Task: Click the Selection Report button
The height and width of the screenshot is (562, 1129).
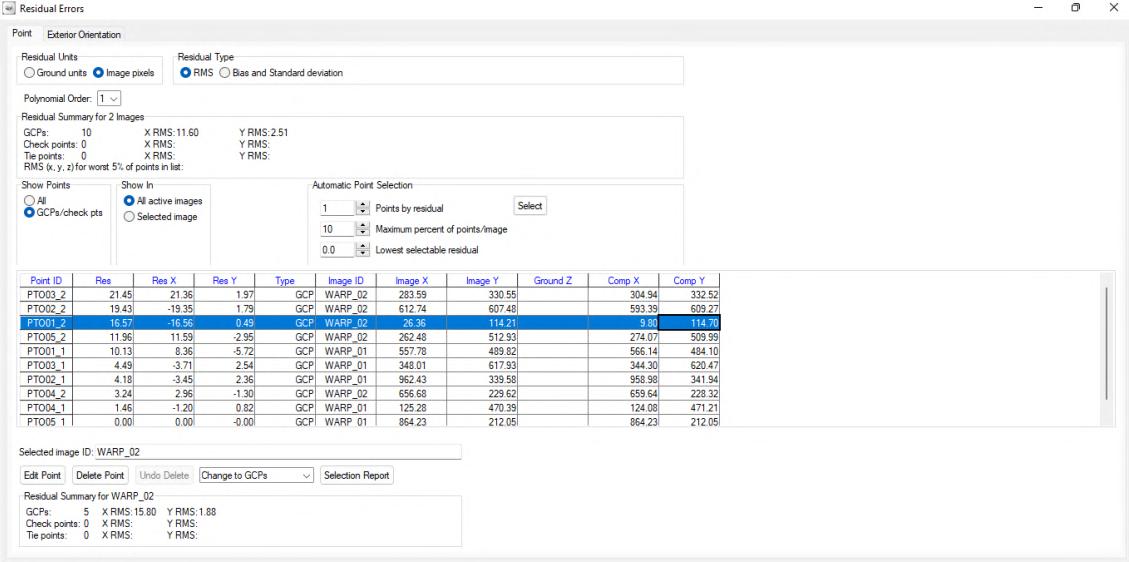Action: tap(356, 476)
